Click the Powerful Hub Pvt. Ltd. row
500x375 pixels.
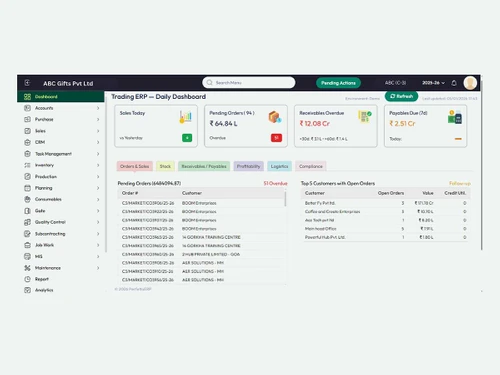click(x=385, y=237)
